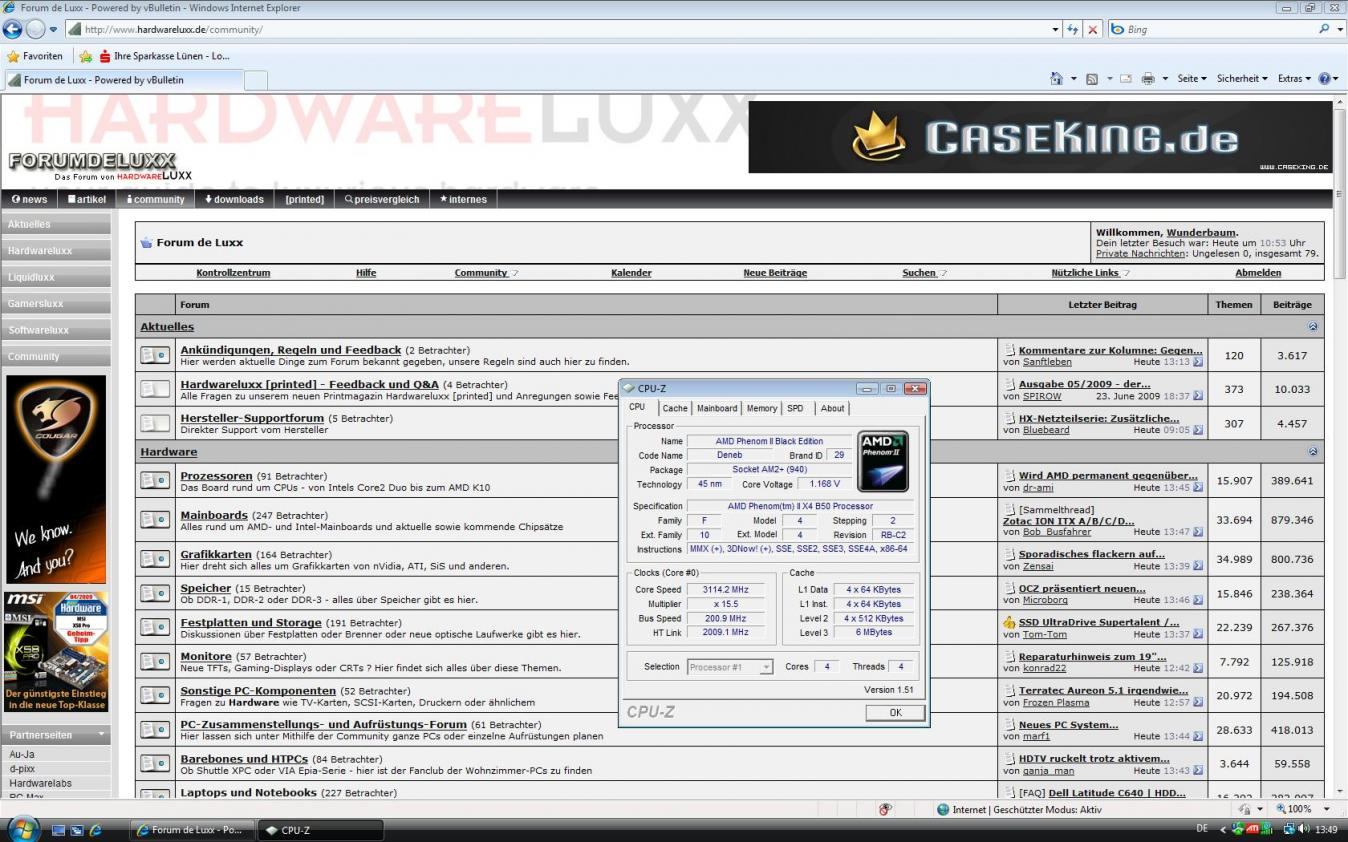Click the Abmelden logout link
The width and height of the screenshot is (1348, 842).
click(x=1258, y=273)
